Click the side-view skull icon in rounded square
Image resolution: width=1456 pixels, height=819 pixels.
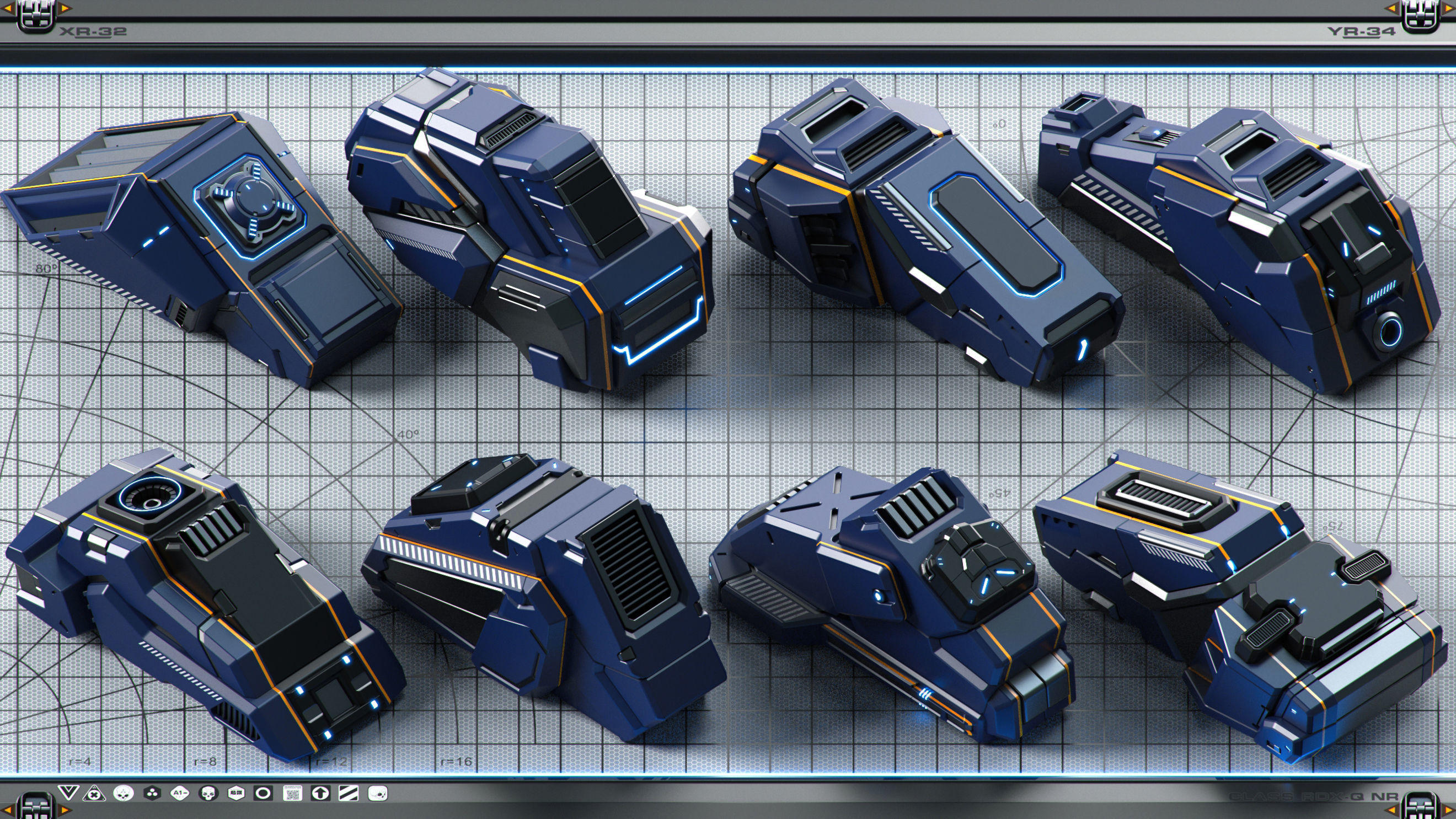(x=378, y=794)
